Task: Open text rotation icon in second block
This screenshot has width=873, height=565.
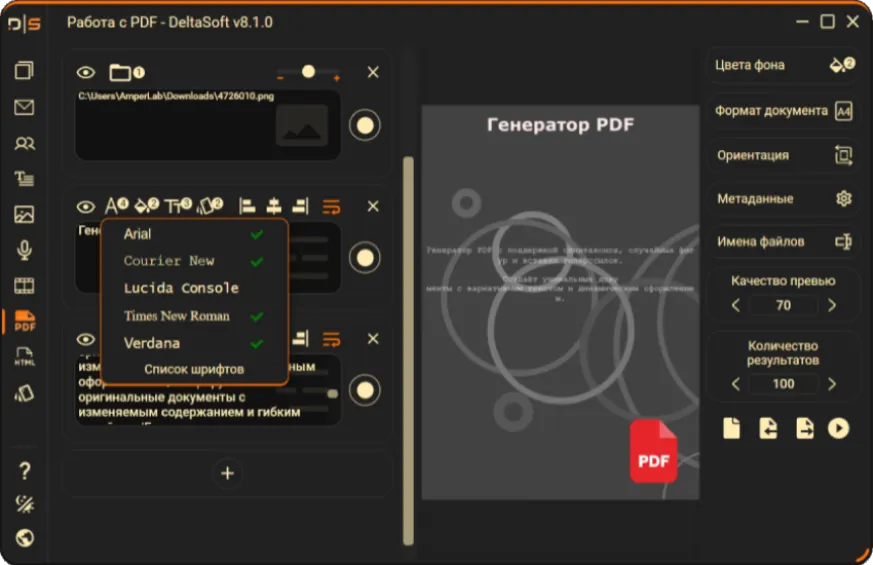Action: 210,206
